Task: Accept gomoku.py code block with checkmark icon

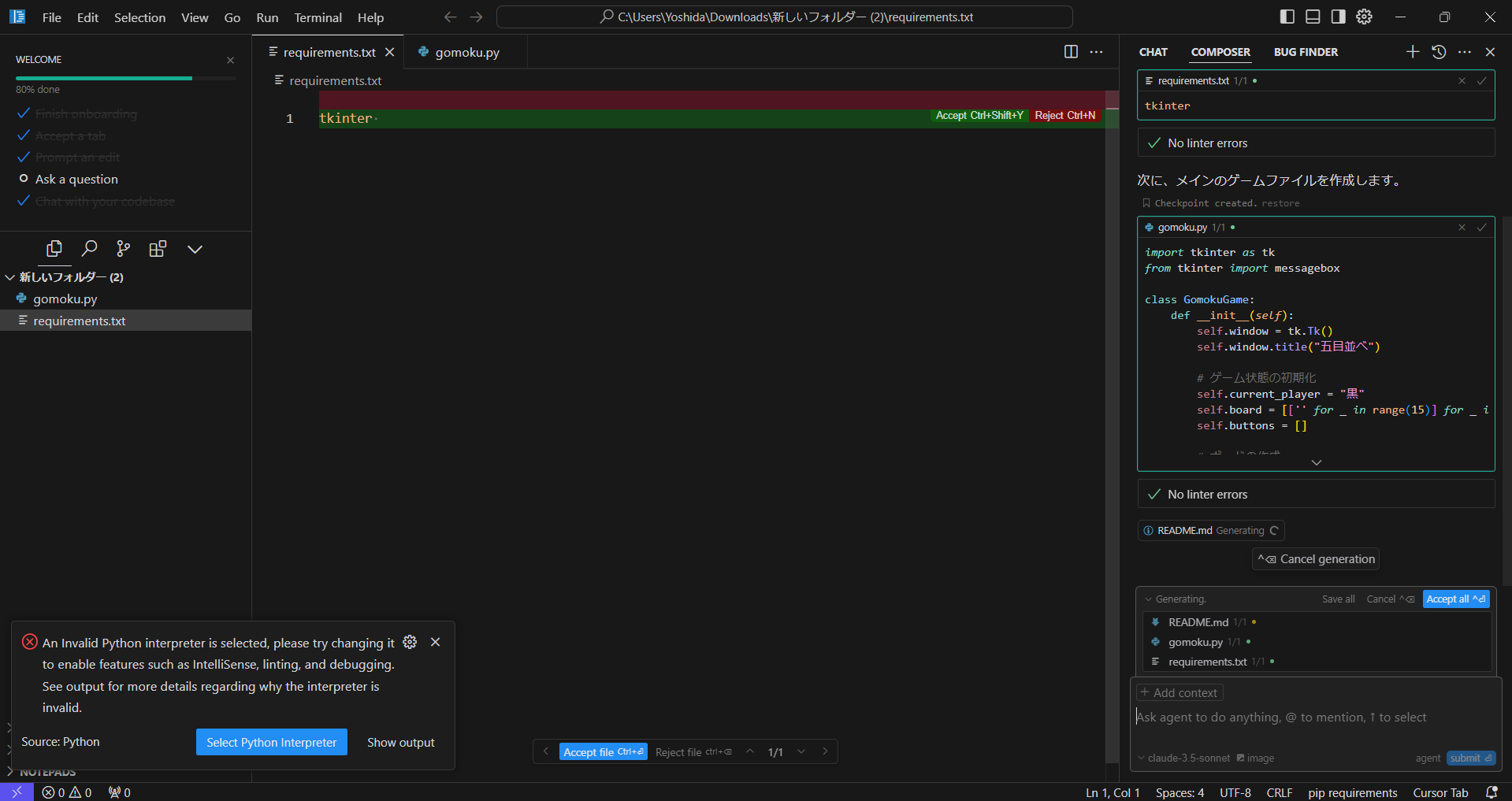Action: [x=1481, y=228]
